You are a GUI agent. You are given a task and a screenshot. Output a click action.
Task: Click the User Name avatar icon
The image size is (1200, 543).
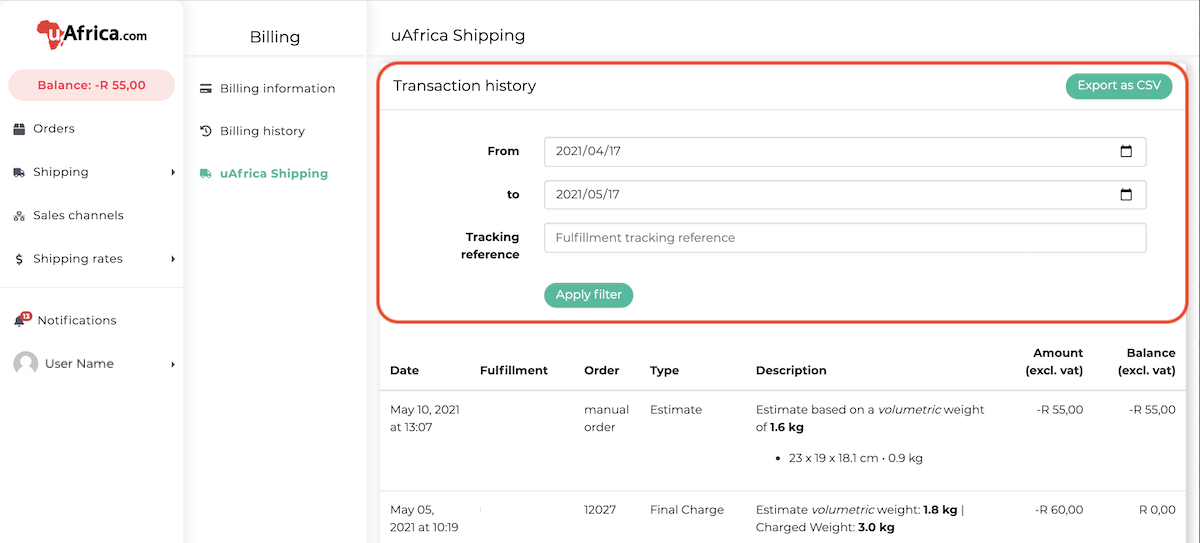pos(26,364)
